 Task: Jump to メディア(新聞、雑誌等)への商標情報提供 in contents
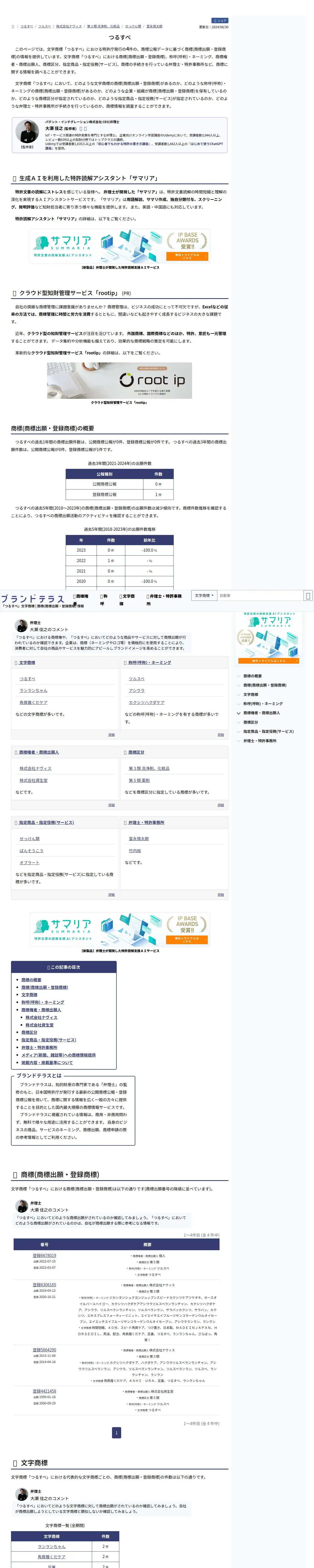pyautogui.click(x=59, y=1055)
